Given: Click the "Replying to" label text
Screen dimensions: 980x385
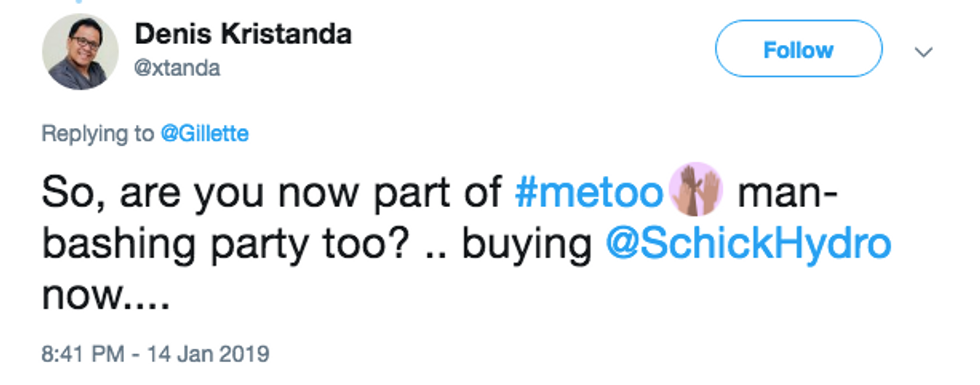Looking at the screenshot, I should click(98, 134).
